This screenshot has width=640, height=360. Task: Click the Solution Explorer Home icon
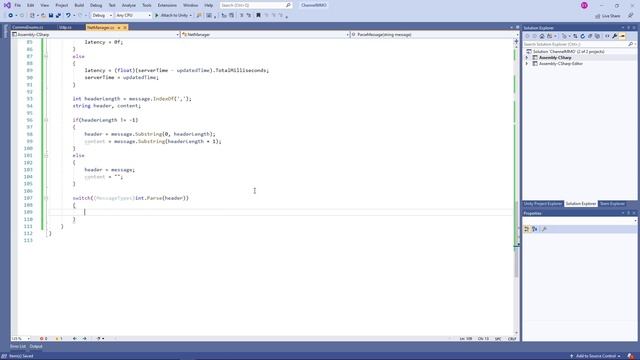542,36
